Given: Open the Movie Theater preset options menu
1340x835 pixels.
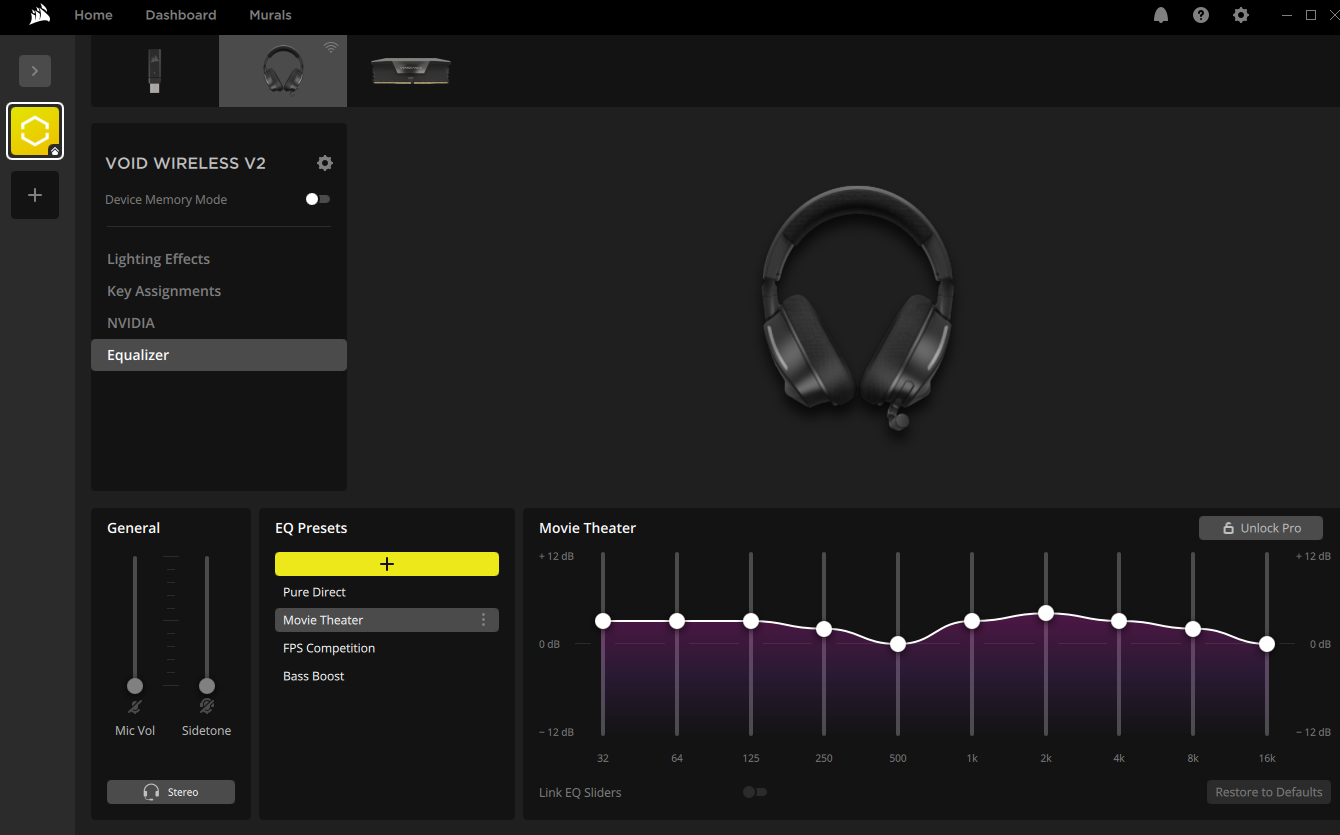Looking at the screenshot, I should click(484, 620).
